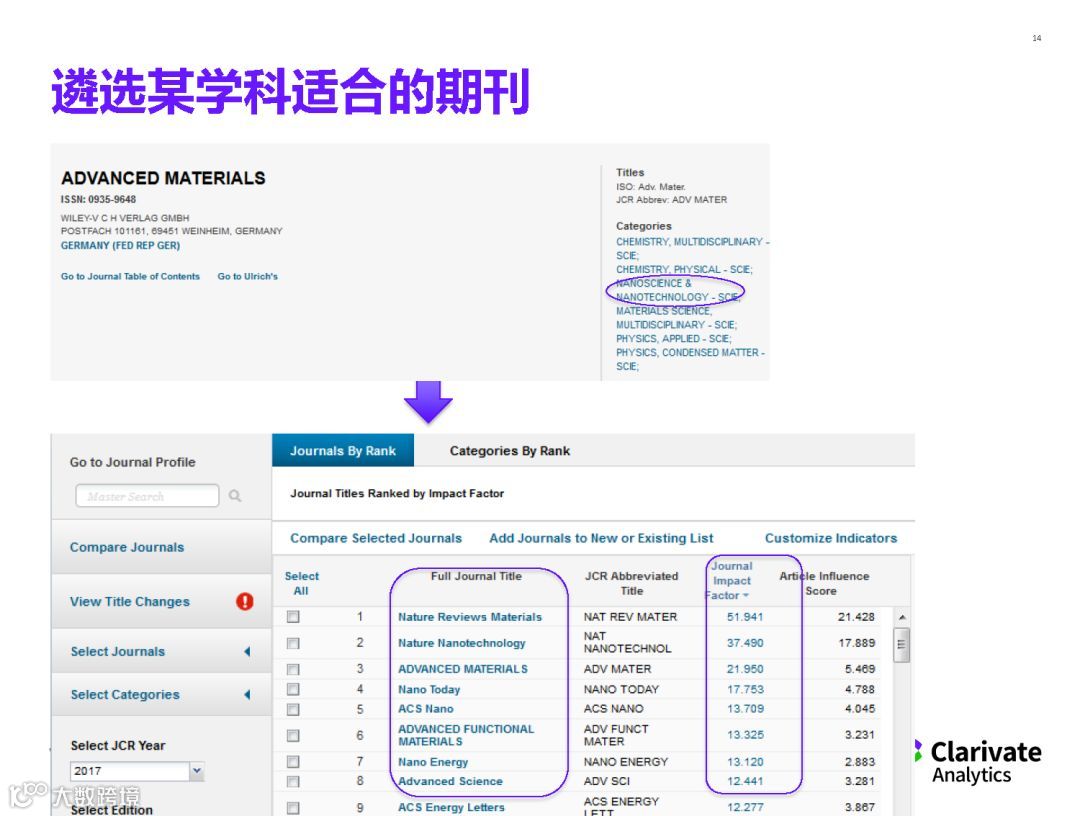The height and width of the screenshot is (816, 1080).
Task: Click Compare Selected Journals link
Action: [376, 538]
